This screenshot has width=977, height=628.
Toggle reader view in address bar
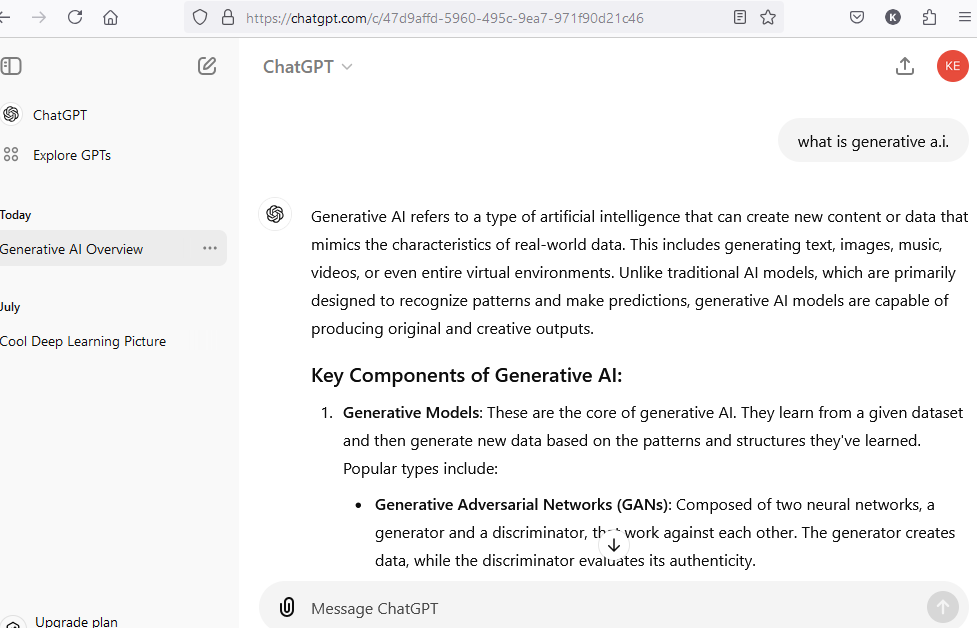[740, 17]
